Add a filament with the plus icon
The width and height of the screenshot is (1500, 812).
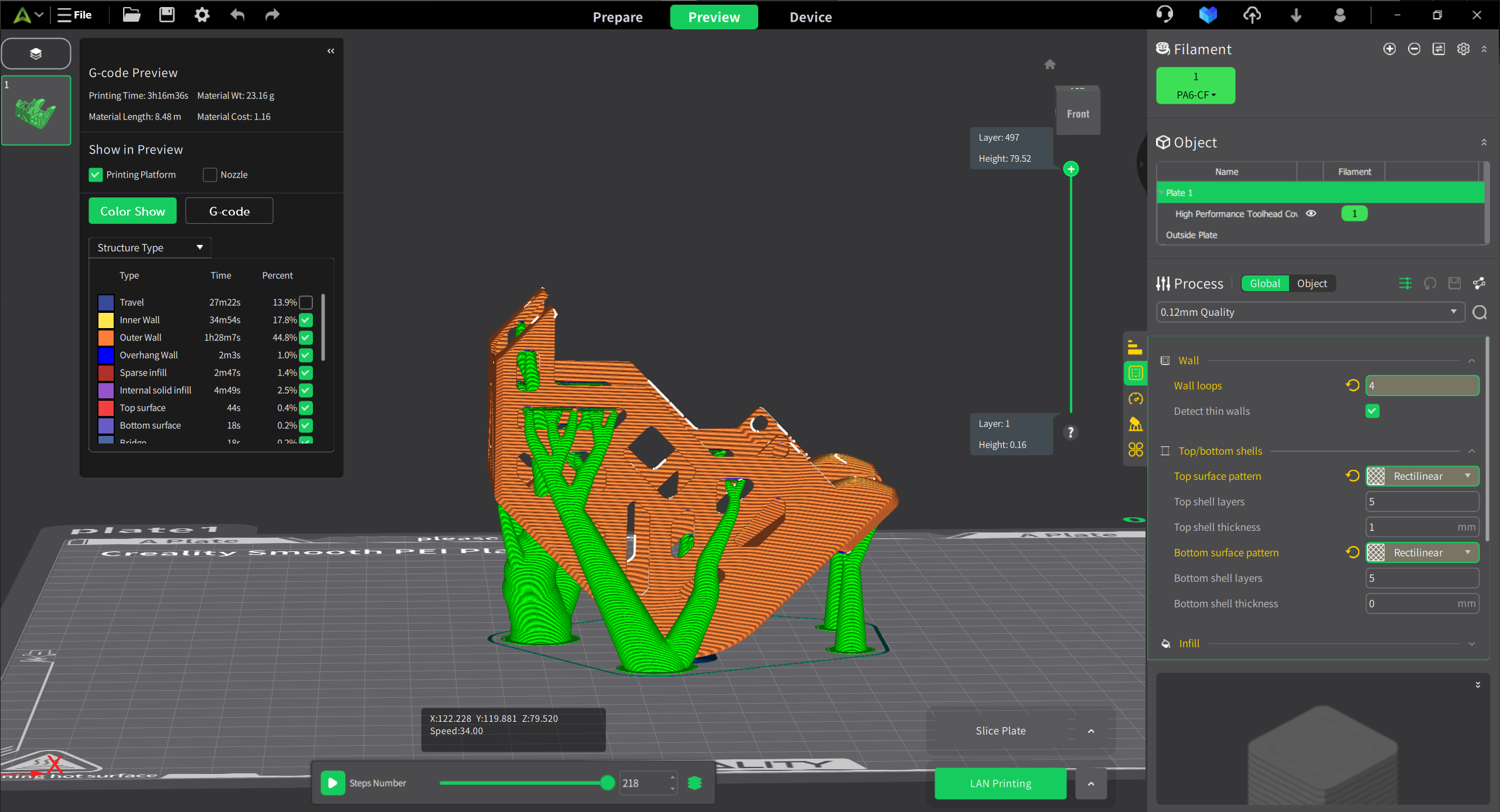pos(1389,49)
